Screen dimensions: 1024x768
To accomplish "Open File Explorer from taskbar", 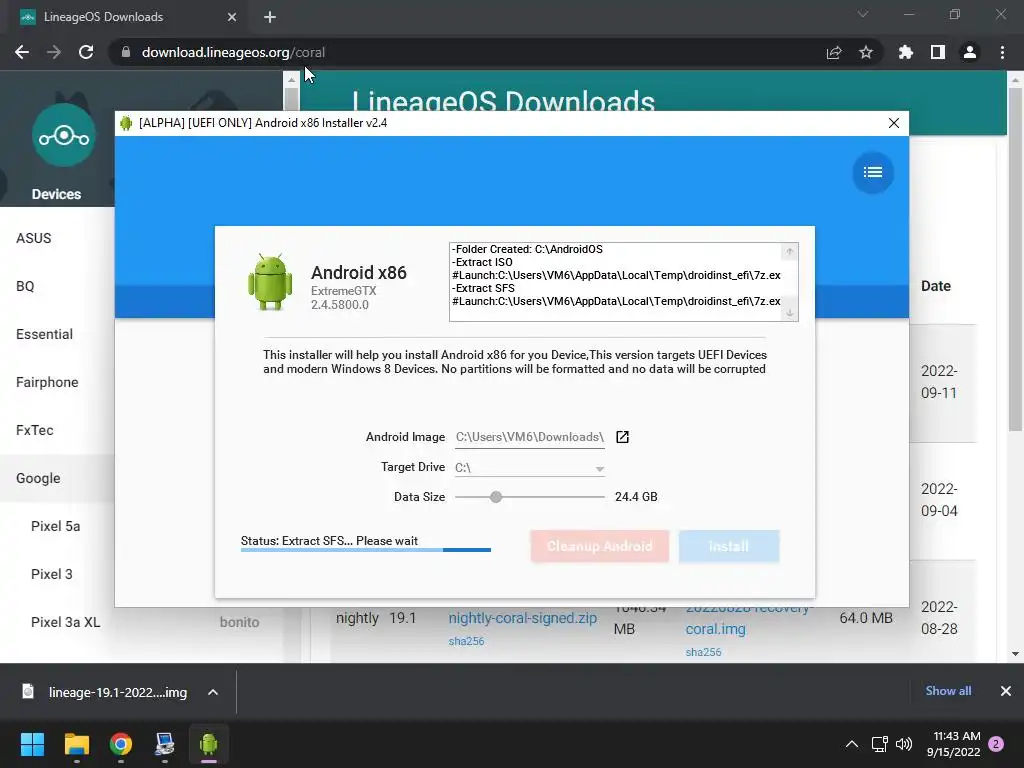I will (76, 744).
